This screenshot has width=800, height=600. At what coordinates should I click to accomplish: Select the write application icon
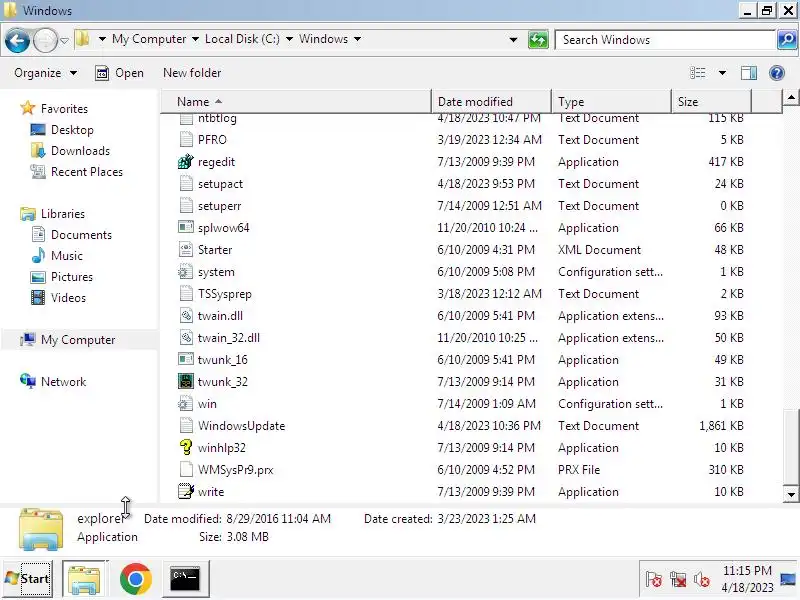(x=186, y=491)
